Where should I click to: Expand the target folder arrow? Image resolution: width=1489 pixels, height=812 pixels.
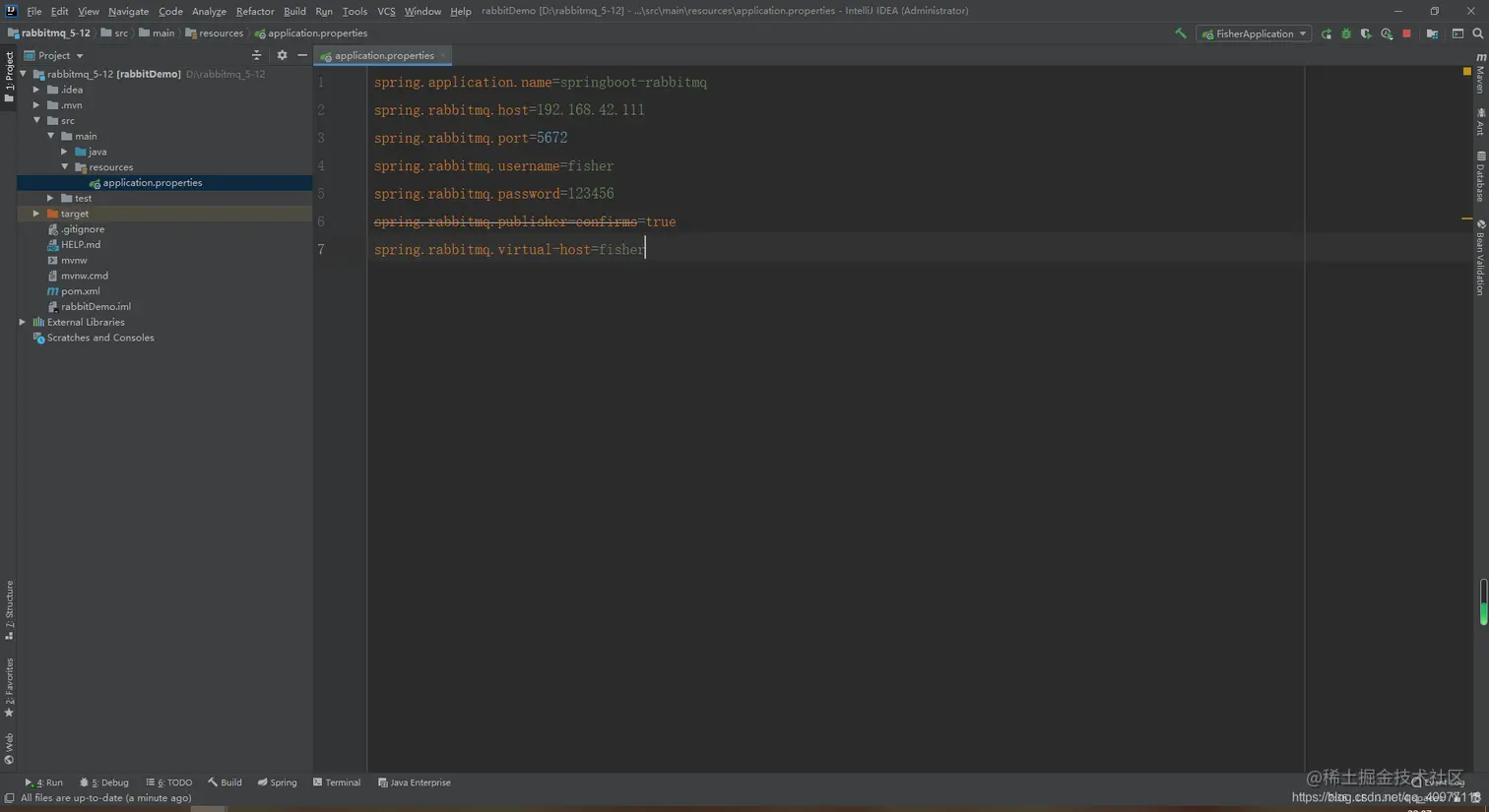(36, 214)
